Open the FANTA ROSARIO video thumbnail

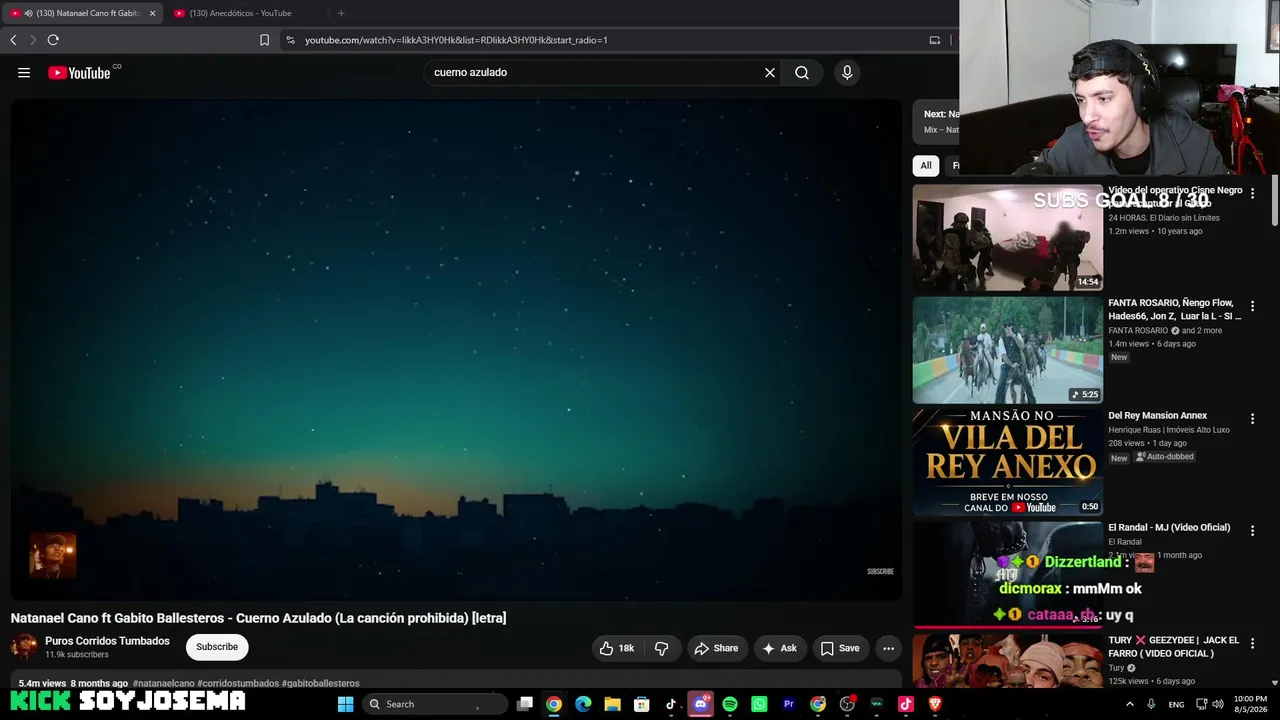(1008, 350)
